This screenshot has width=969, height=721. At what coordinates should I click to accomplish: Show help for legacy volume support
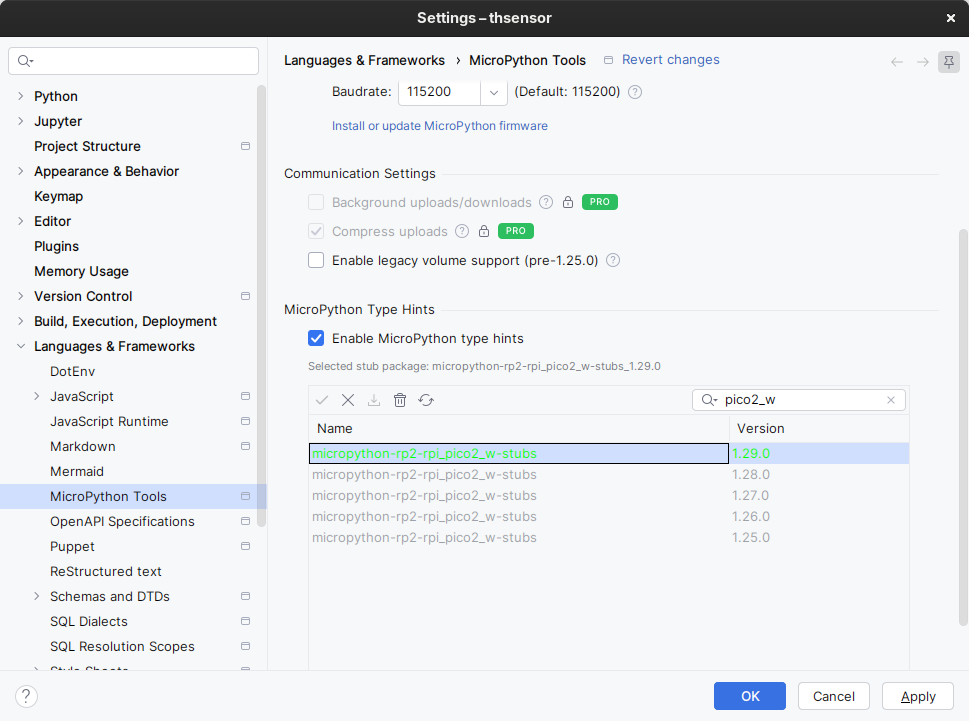click(612, 260)
